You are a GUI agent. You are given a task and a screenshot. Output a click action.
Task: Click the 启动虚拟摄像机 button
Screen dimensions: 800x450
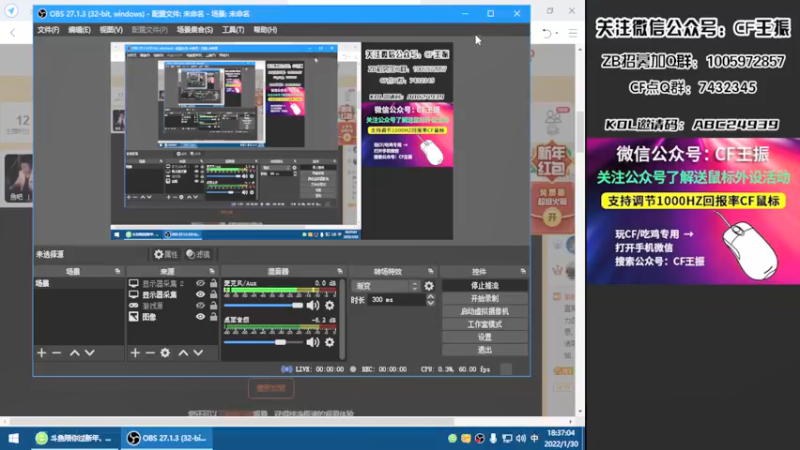[x=485, y=311]
